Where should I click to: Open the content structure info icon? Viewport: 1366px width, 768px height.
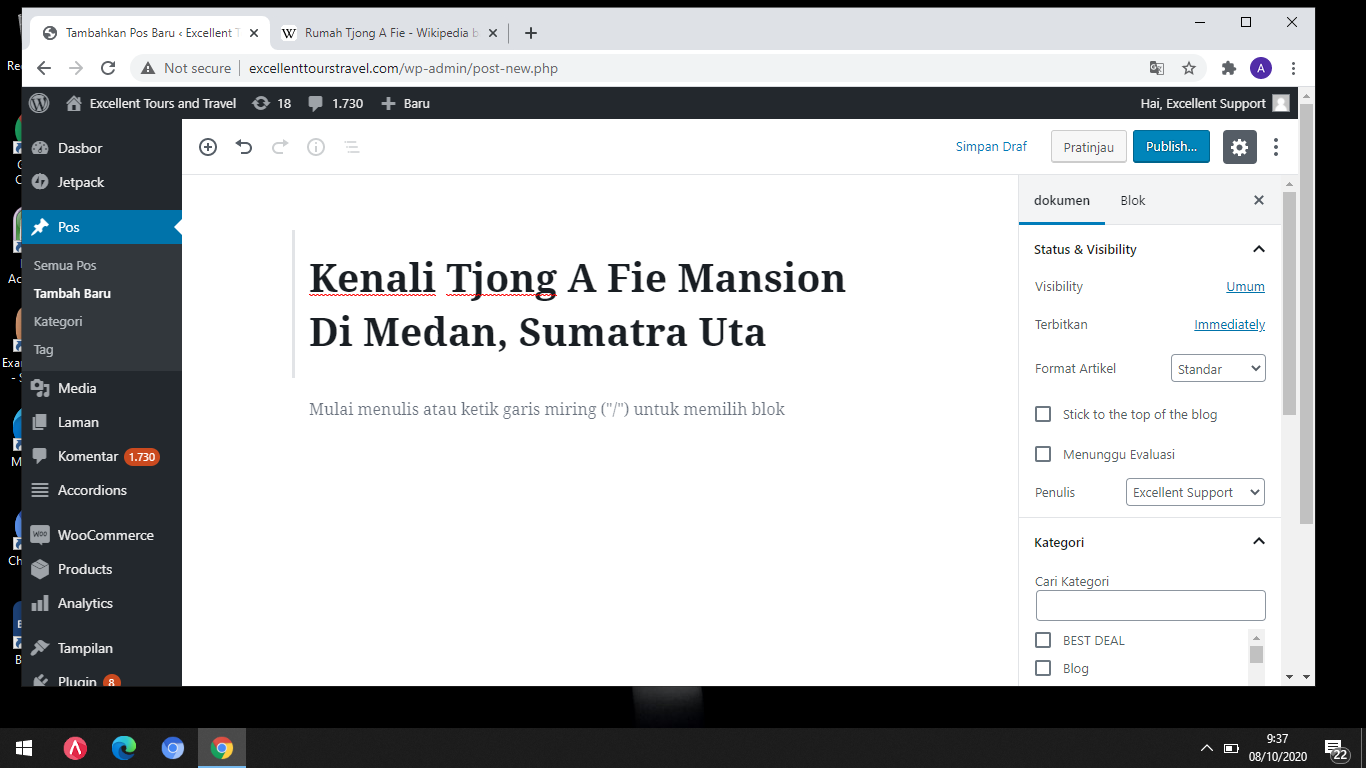pyautogui.click(x=316, y=147)
